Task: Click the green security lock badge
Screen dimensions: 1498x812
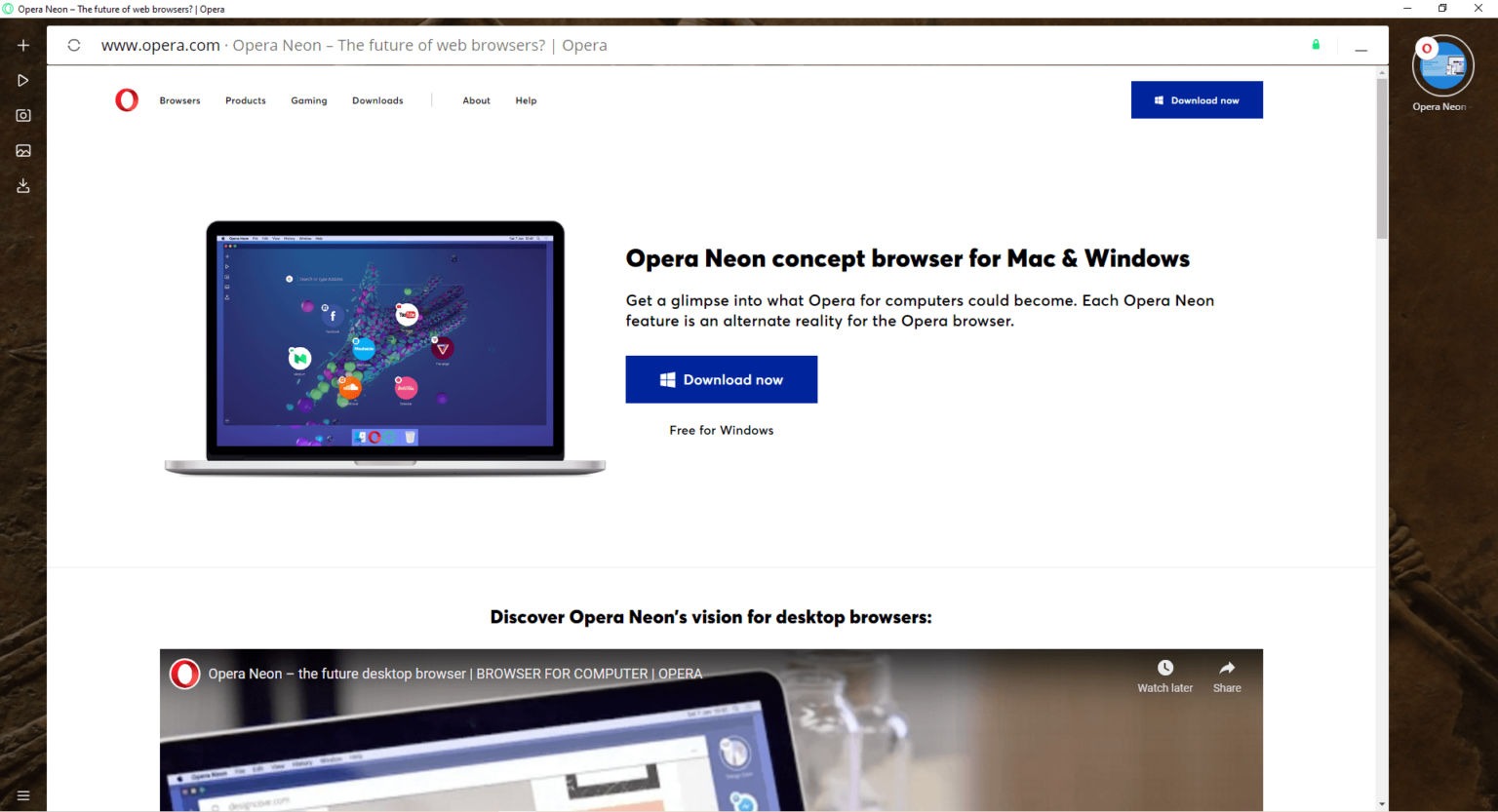Action: pos(1315,44)
